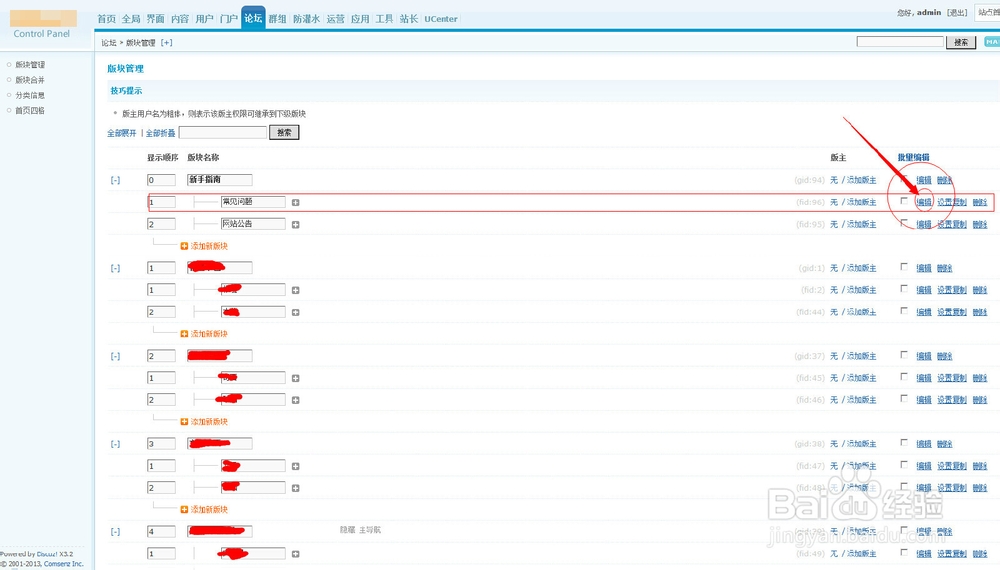Switch to the 全局 tab
Image resolution: width=1000 pixels, height=570 pixels.
click(x=131, y=19)
